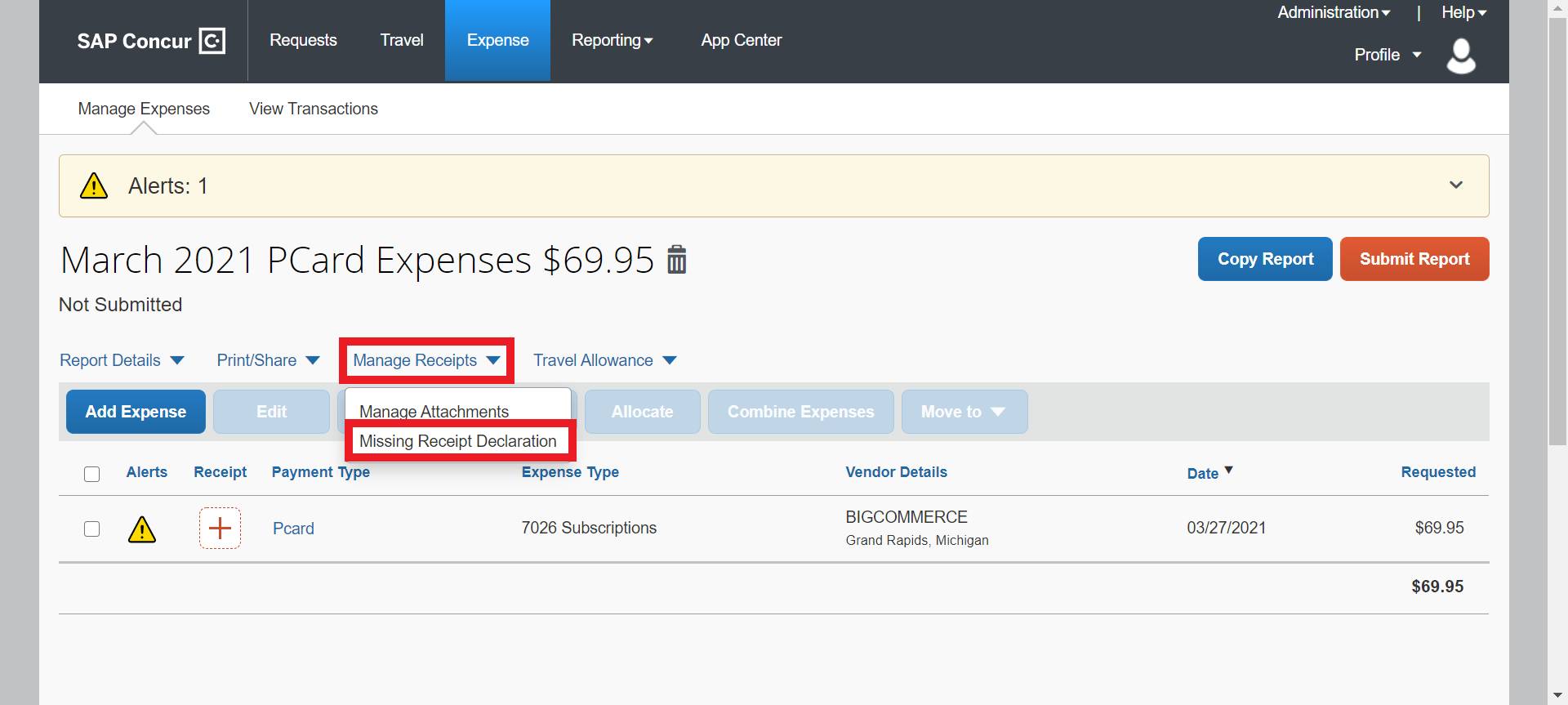The width and height of the screenshot is (1568, 705).
Task: Switch to the View Transactions tab
Action: [x=313, y=109]
